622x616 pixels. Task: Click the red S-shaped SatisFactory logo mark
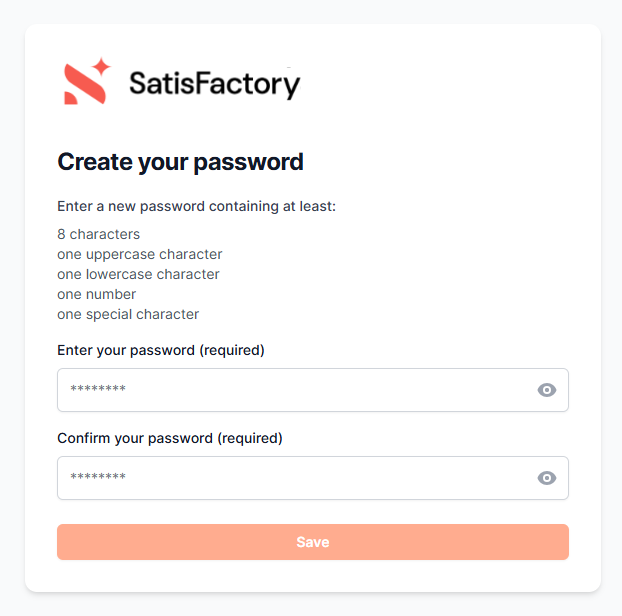click(x=80, y=87)
